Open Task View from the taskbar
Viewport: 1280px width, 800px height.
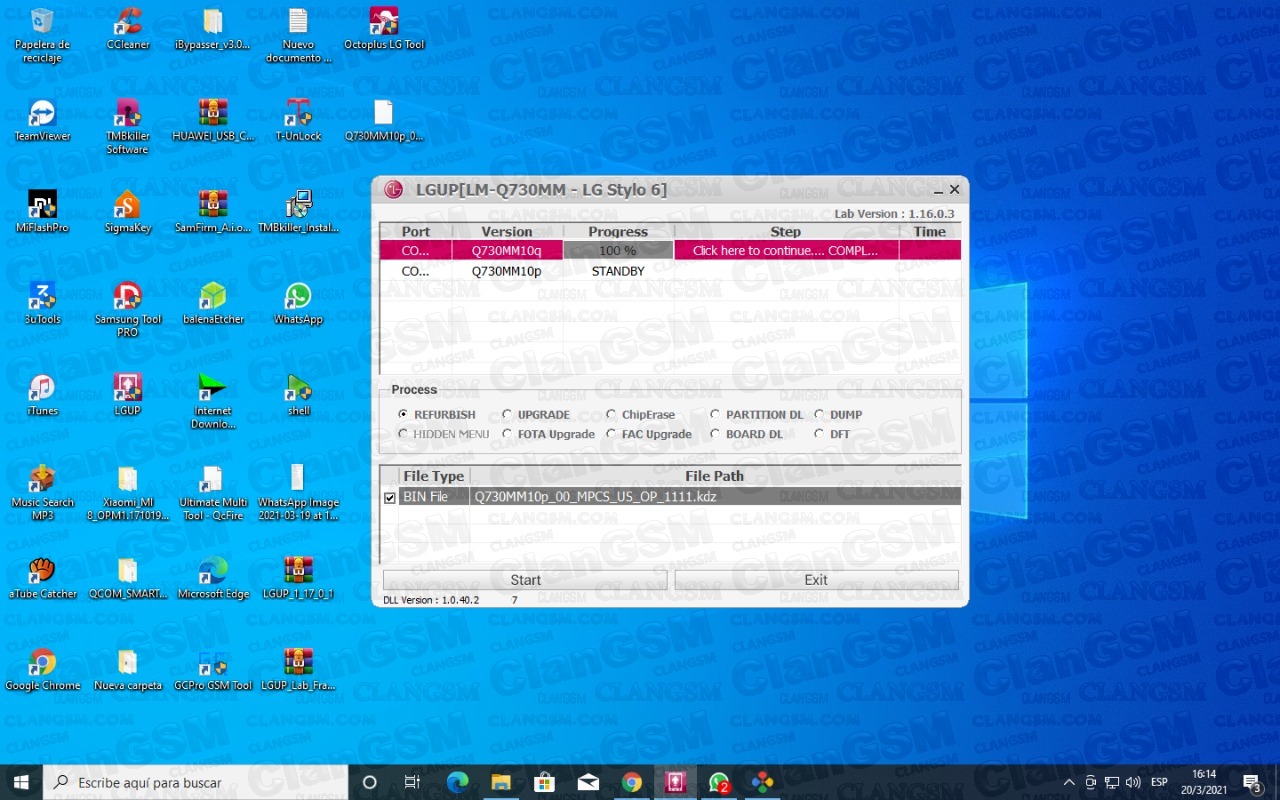[412, 782]
